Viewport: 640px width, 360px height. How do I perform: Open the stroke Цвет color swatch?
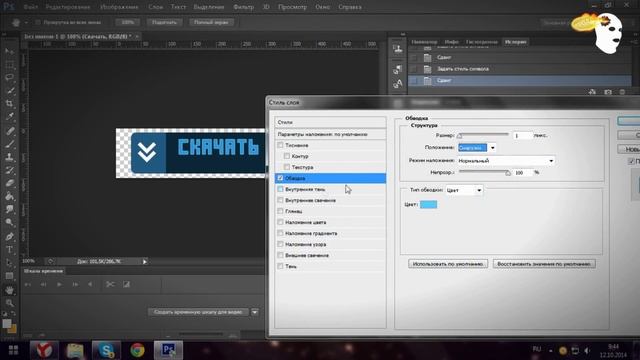pyautogui.click(x=429, y=204)
